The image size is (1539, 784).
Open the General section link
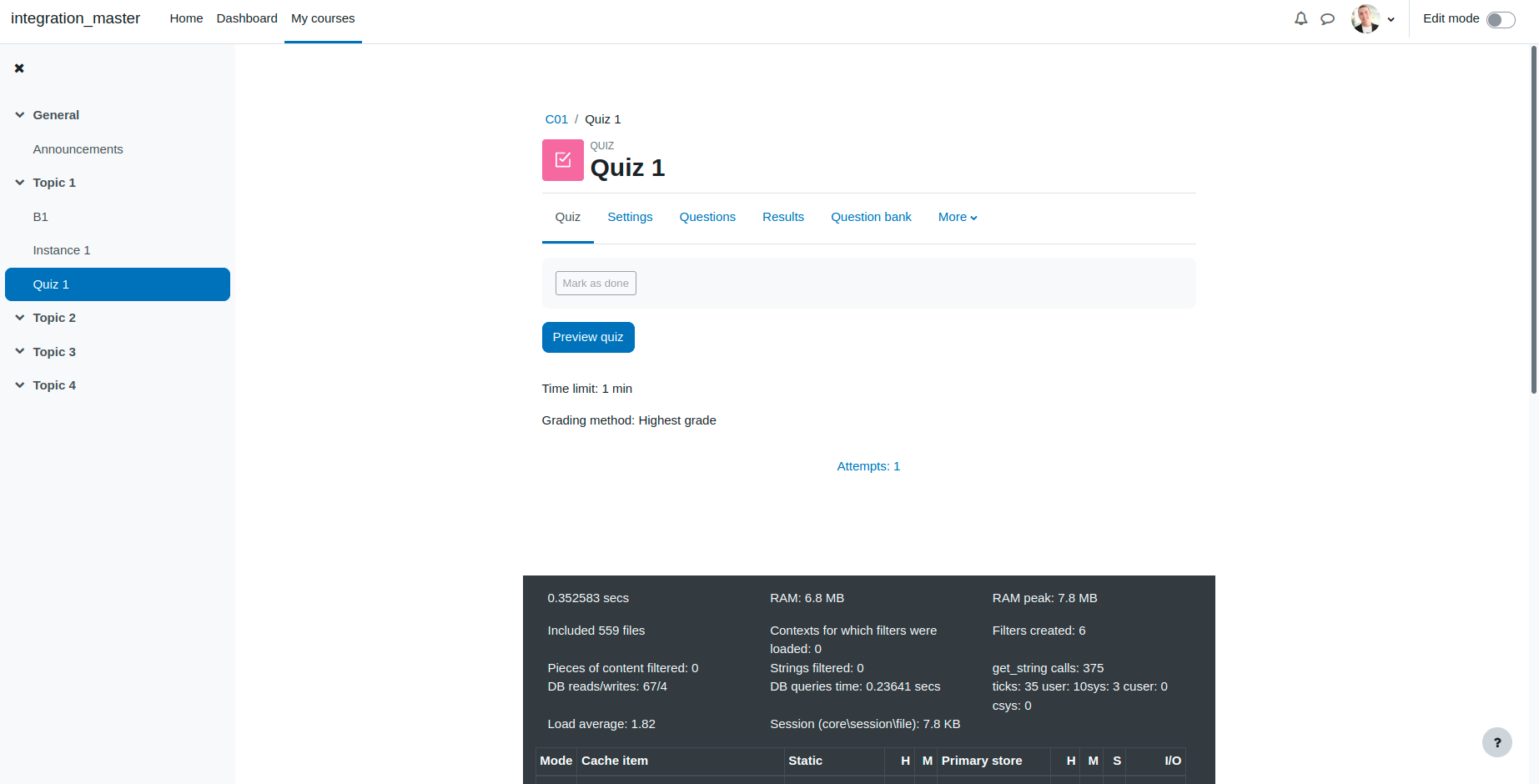coord(56,115)
